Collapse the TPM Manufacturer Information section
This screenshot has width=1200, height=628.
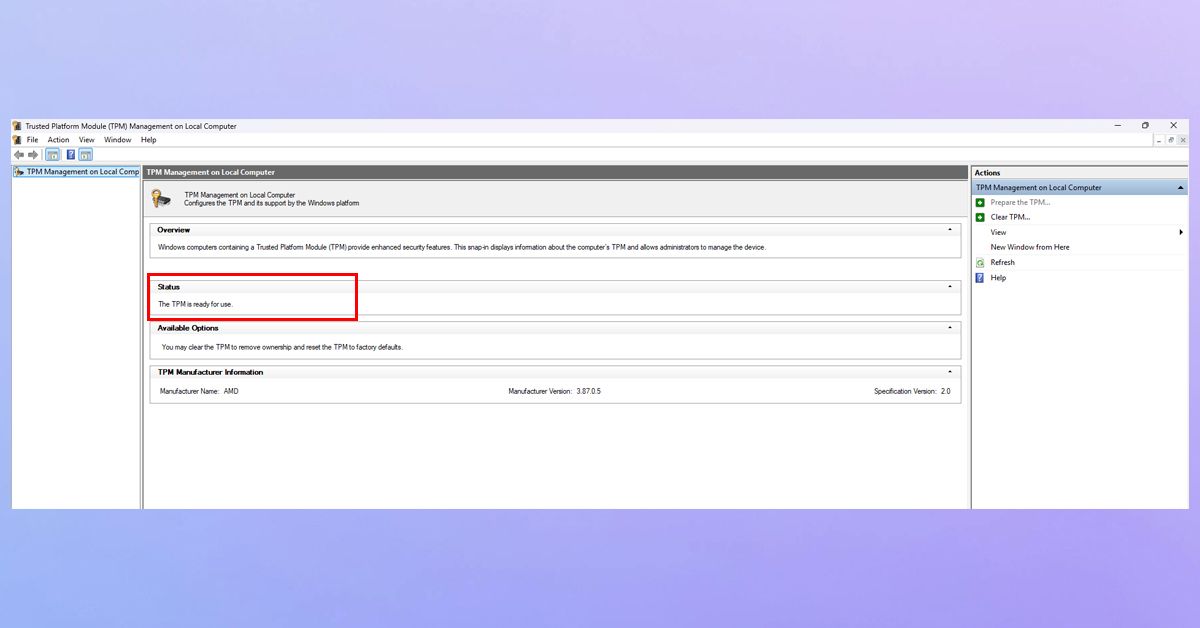pyautogui.click(x=948, y=371)
